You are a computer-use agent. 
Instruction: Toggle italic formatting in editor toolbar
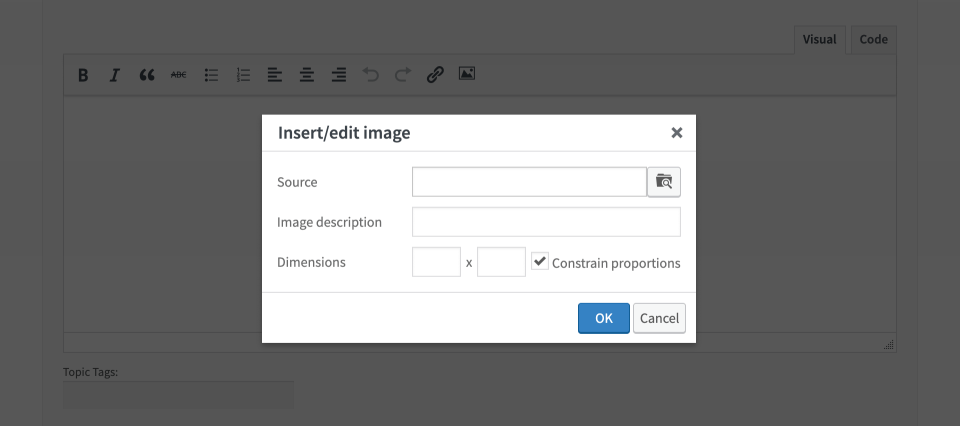tap(114, 75)
